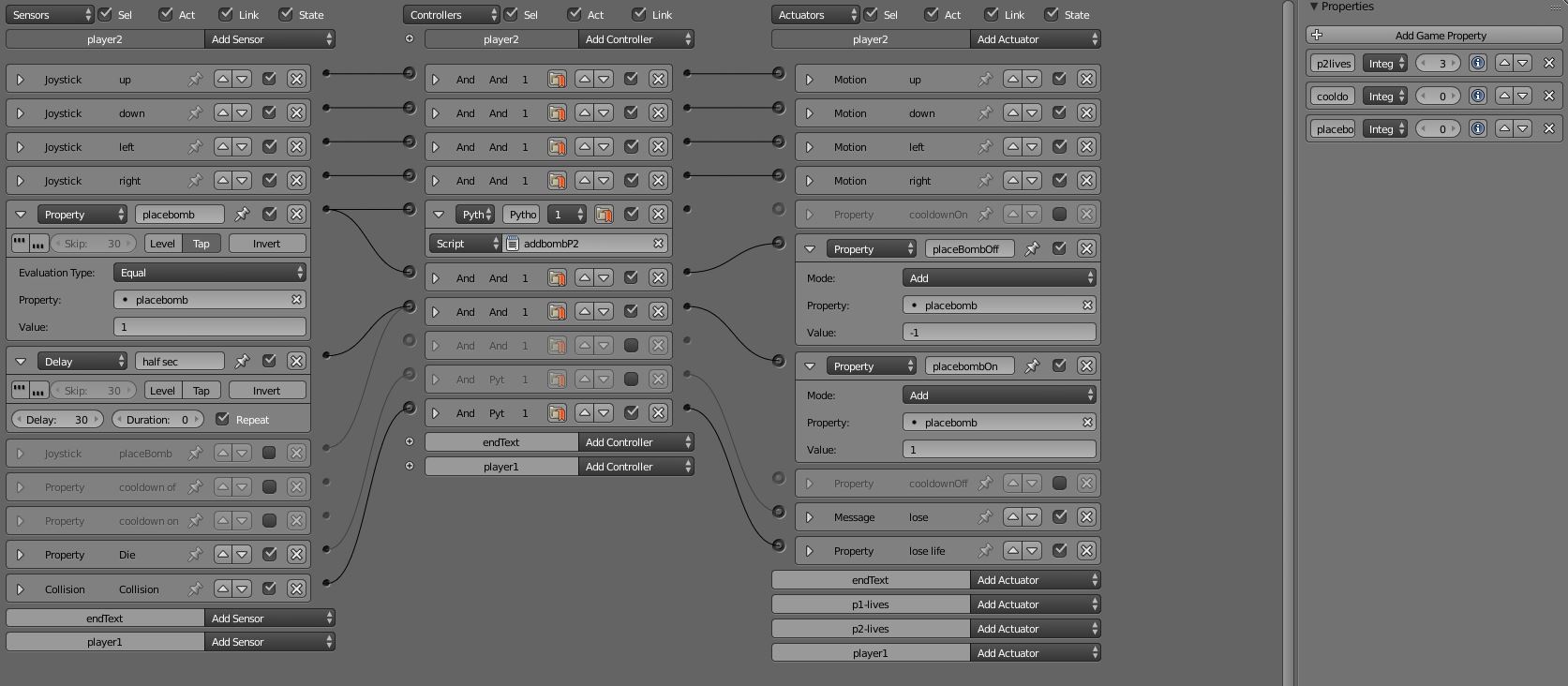
Task: Toggle priority on first And controller
Action: click(x=557, y=80)
